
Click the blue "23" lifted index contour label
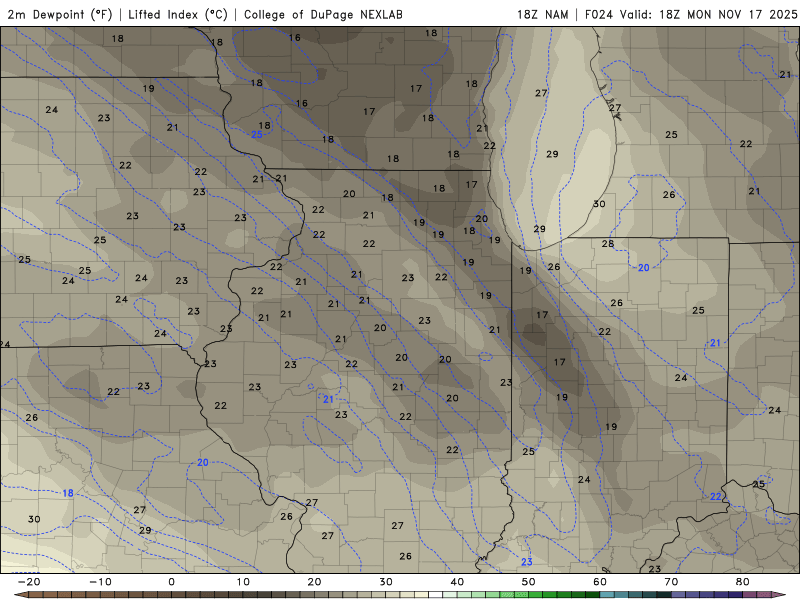tap(527, 562)
